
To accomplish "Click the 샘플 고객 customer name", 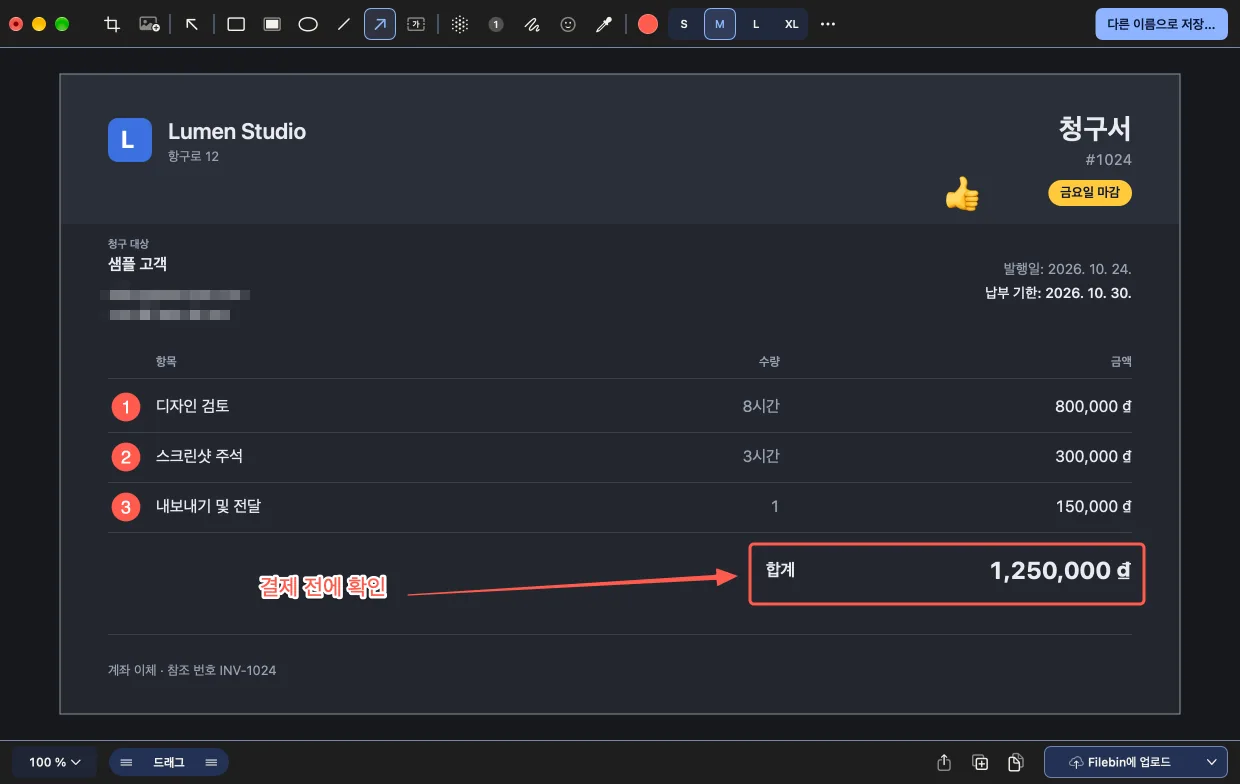I will click(x=138, y=264).
